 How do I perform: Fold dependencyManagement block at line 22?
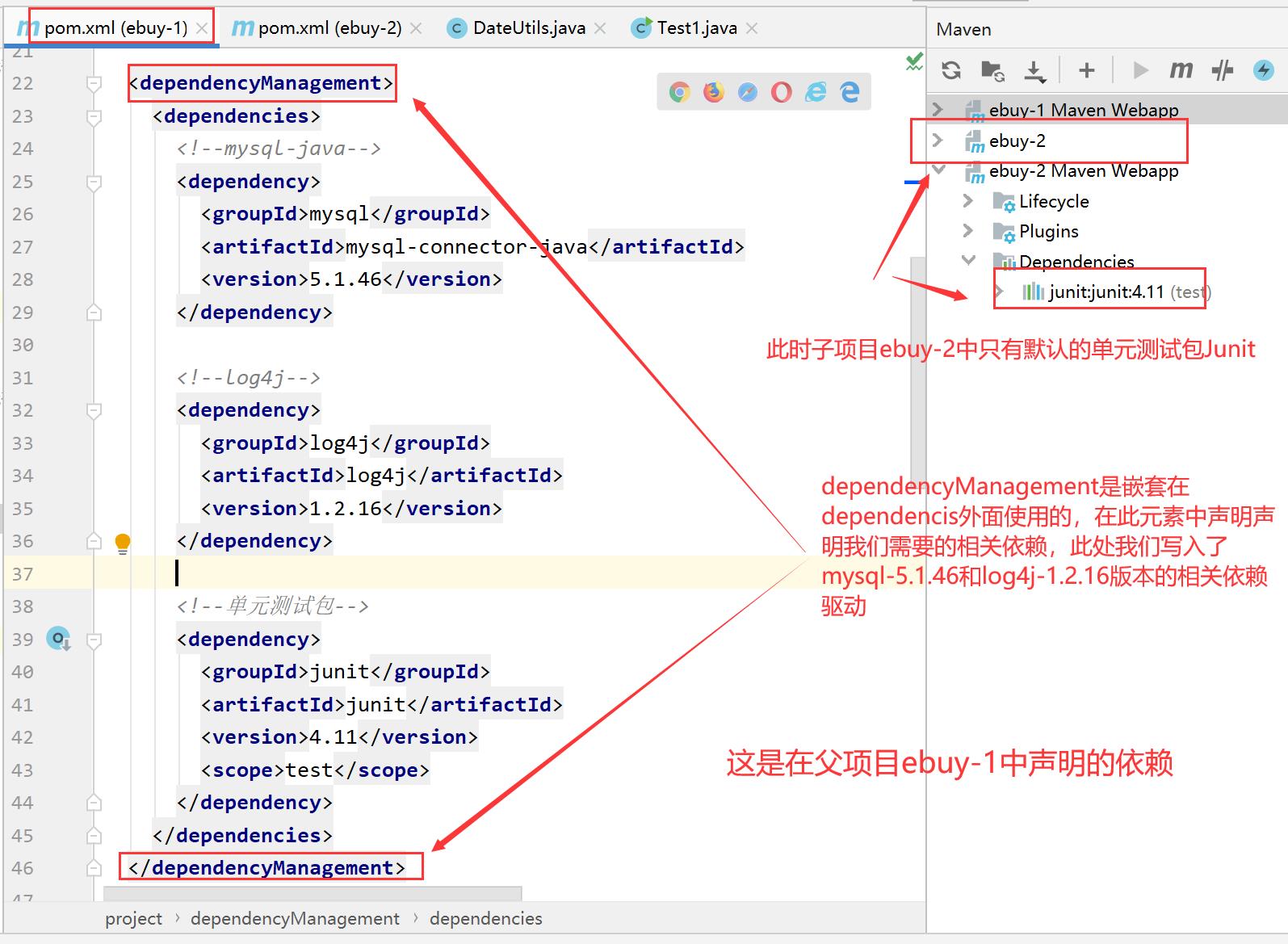[94, 84]
